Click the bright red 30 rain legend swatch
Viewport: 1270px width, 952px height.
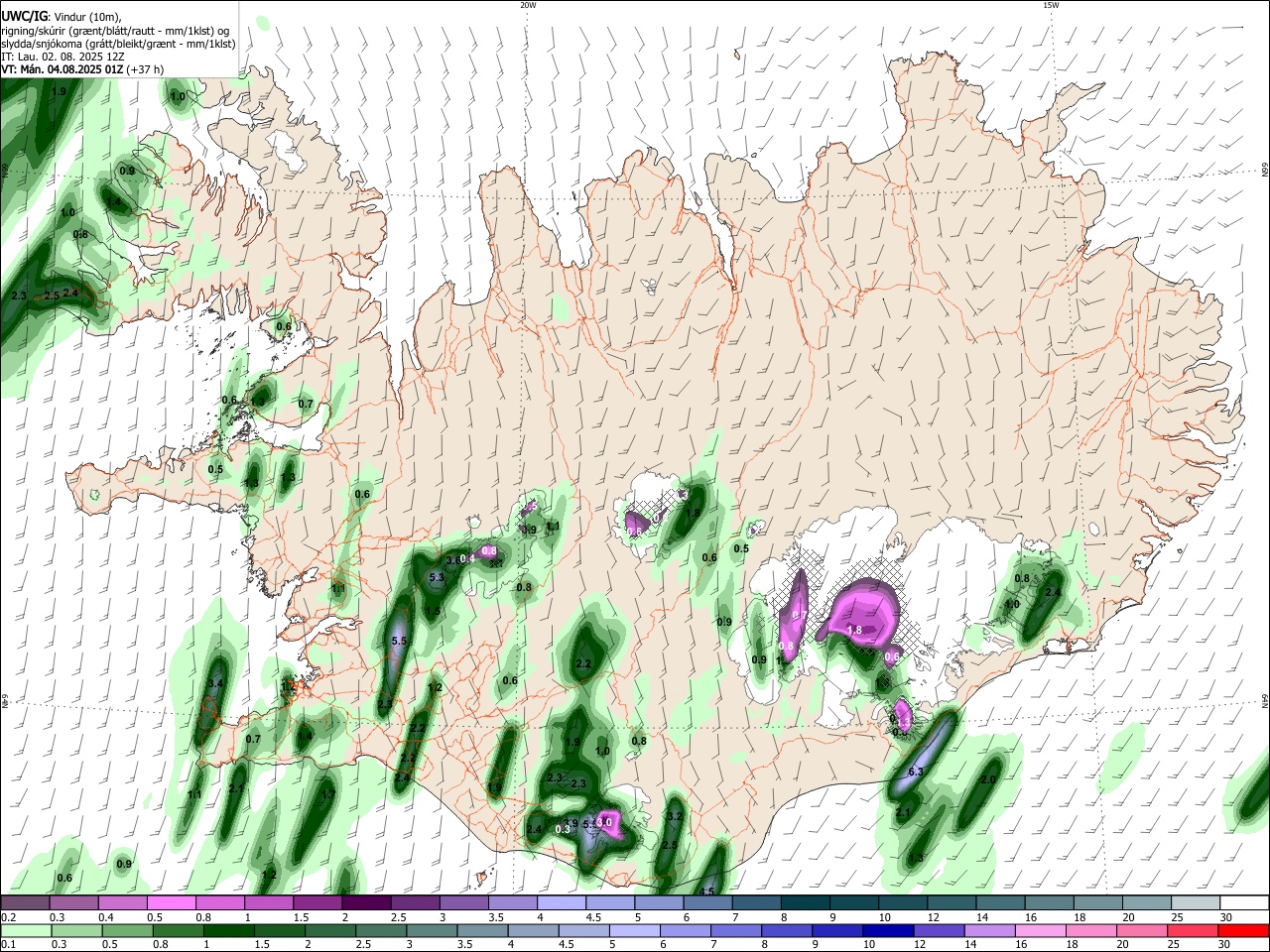click(x=1243, y=930)
